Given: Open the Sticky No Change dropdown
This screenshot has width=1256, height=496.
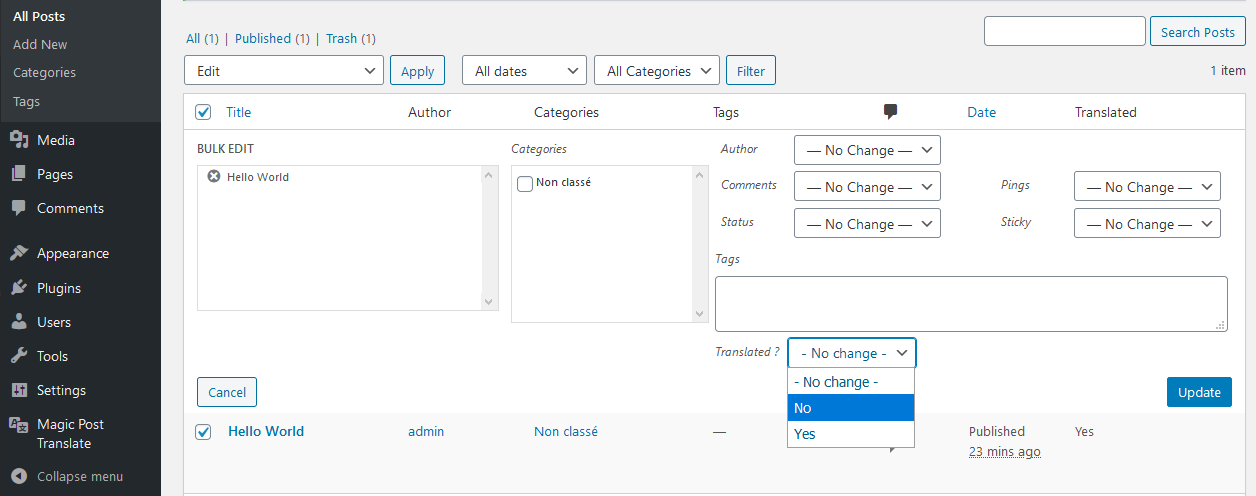Looking at the screenshot, I should (x=1147, y=224).
